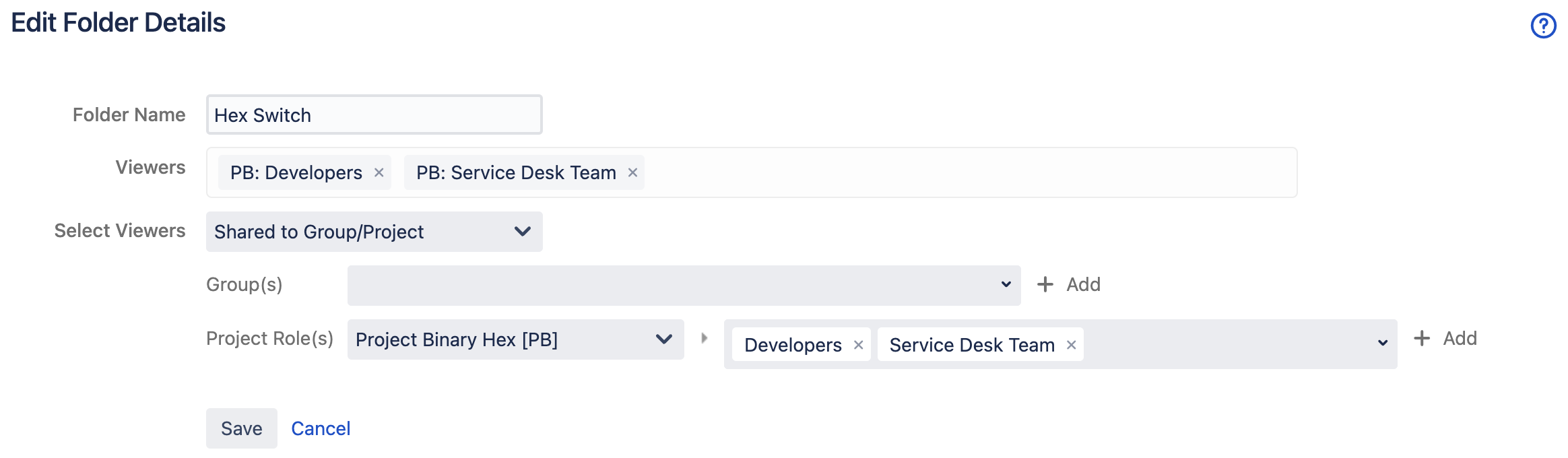Remove Service Desk Team role chip

pos(1071,346)
